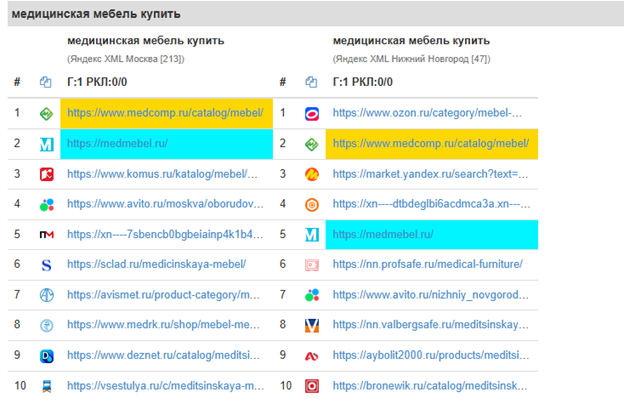The width and height of the screenshot is (624, 415).
Task: Open the ozon.ru category link
Action: point(428,113)
